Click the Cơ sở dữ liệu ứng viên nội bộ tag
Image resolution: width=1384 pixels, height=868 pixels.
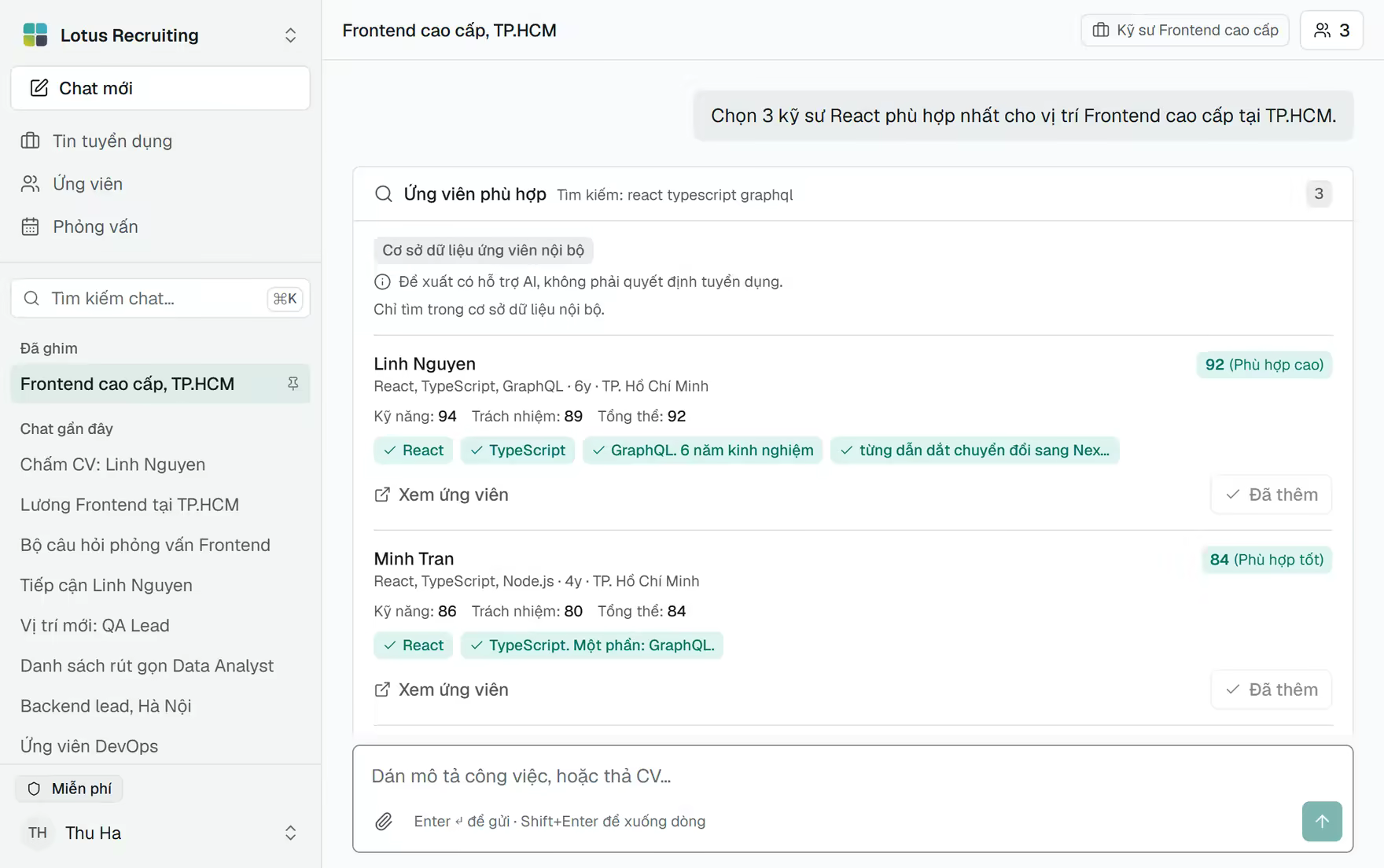(x=483, y=250)
